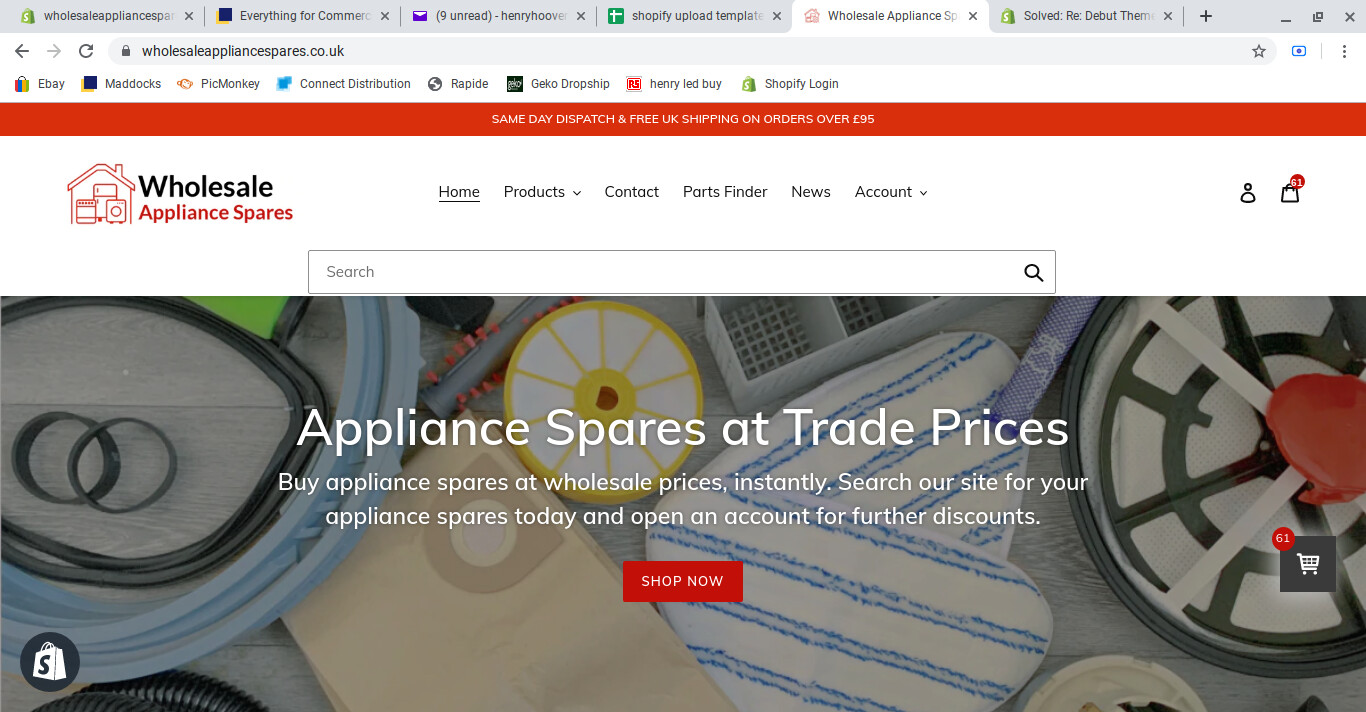Go back to the previous page
The width and height of the screenshot is (1366, 712).
pos(22,51)
